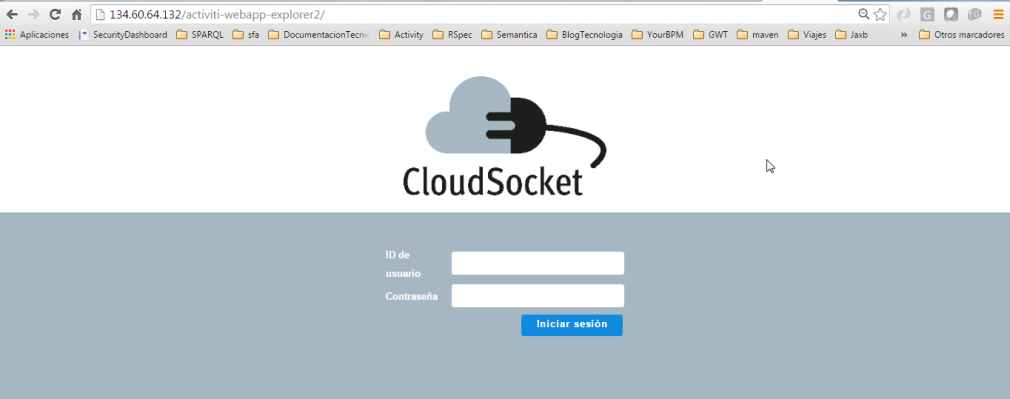This screenshot has height=399, width=1010.
Task: Open the BlogTecnologia bookmarks folder
Action: tap(585, 35)
